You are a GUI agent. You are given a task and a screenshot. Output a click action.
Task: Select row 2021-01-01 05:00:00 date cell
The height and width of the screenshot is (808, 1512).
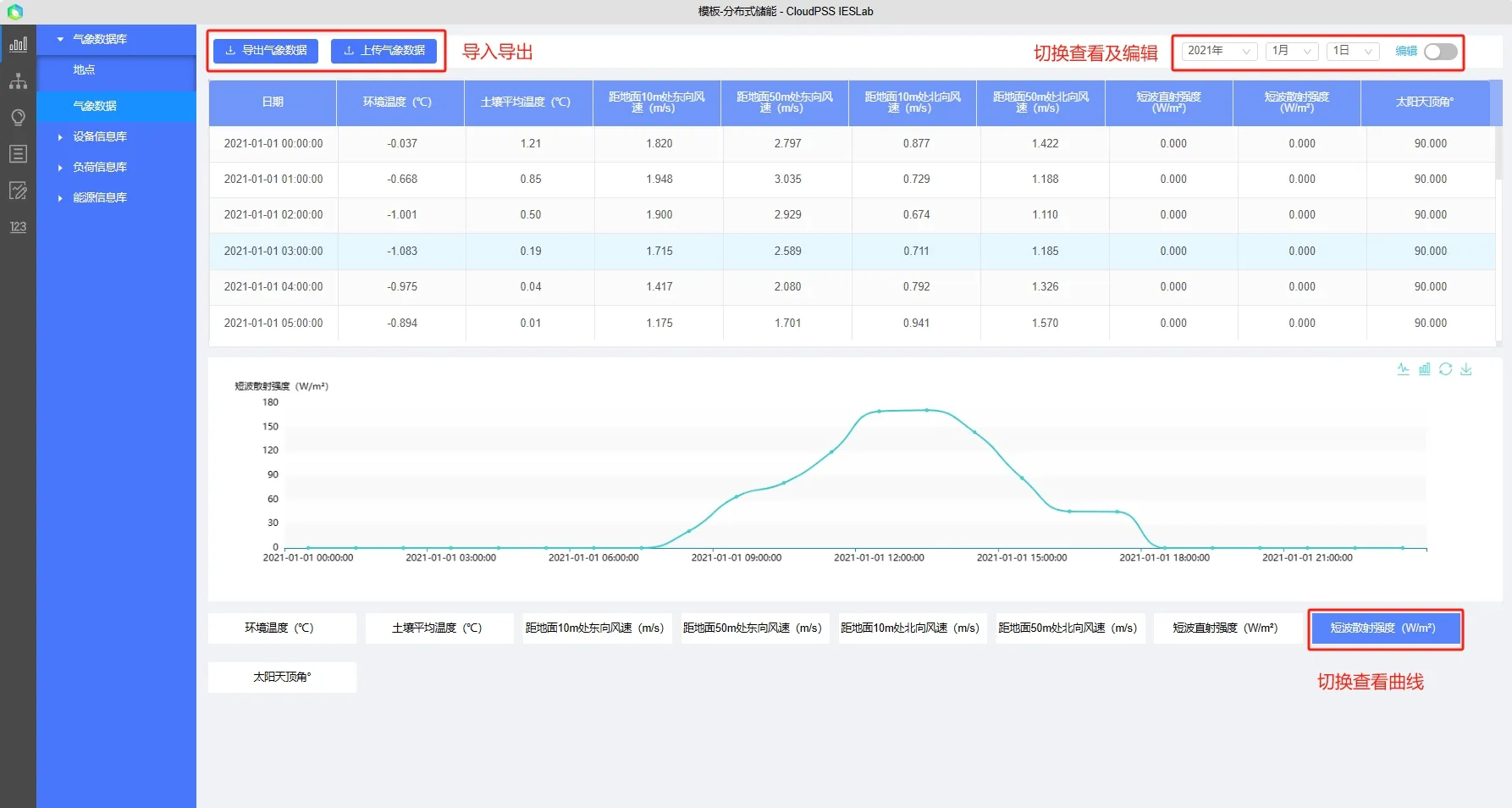(273, 324)
